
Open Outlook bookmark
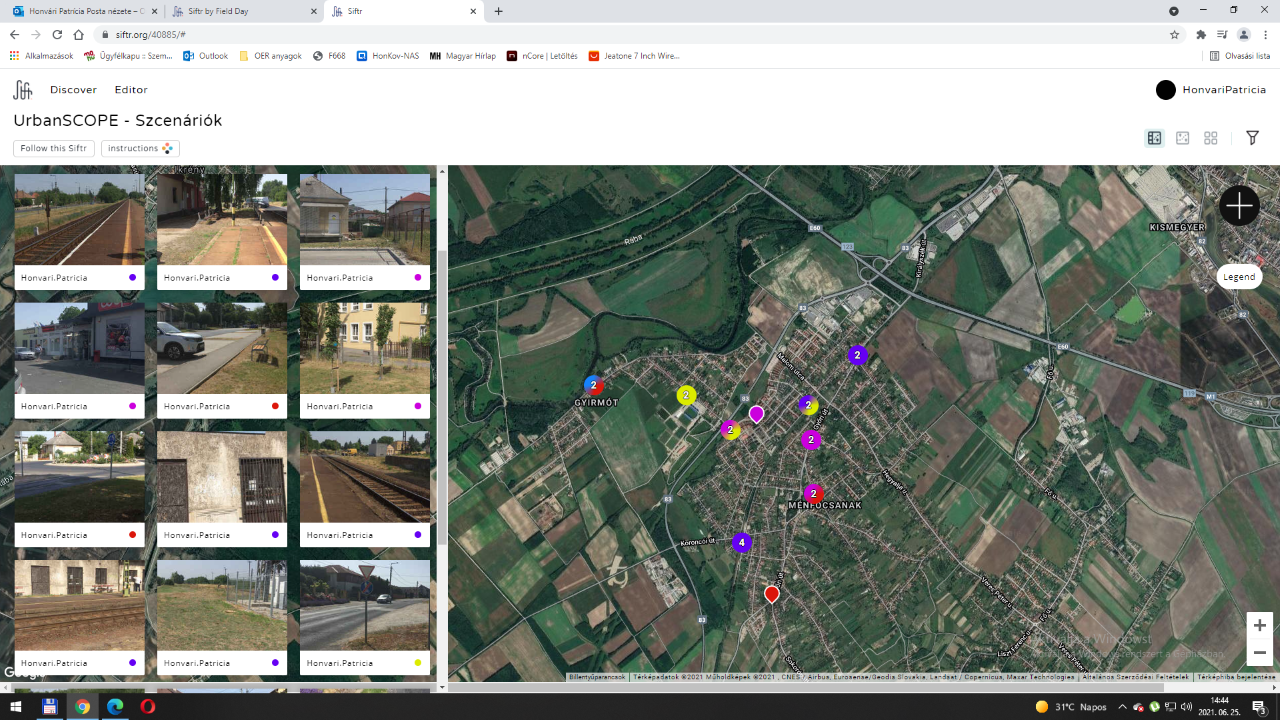coord(206,56)
